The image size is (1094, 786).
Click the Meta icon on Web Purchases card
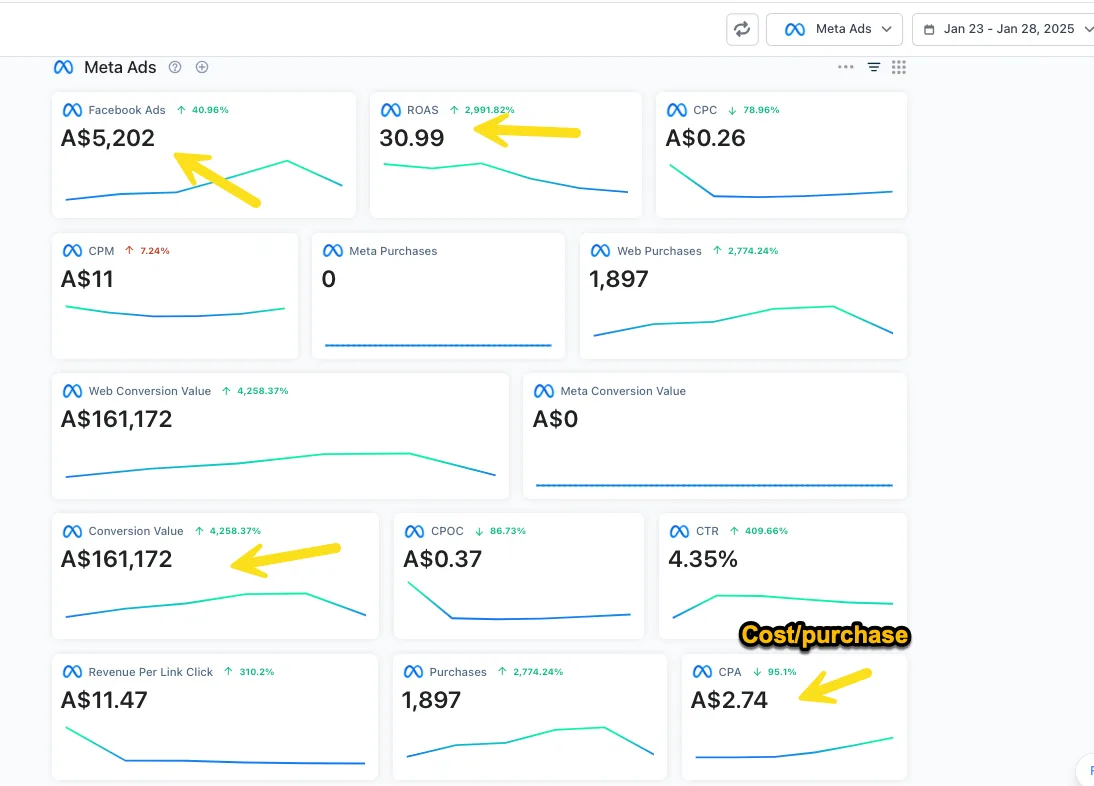pyautogui.click(x=601, y=251)
